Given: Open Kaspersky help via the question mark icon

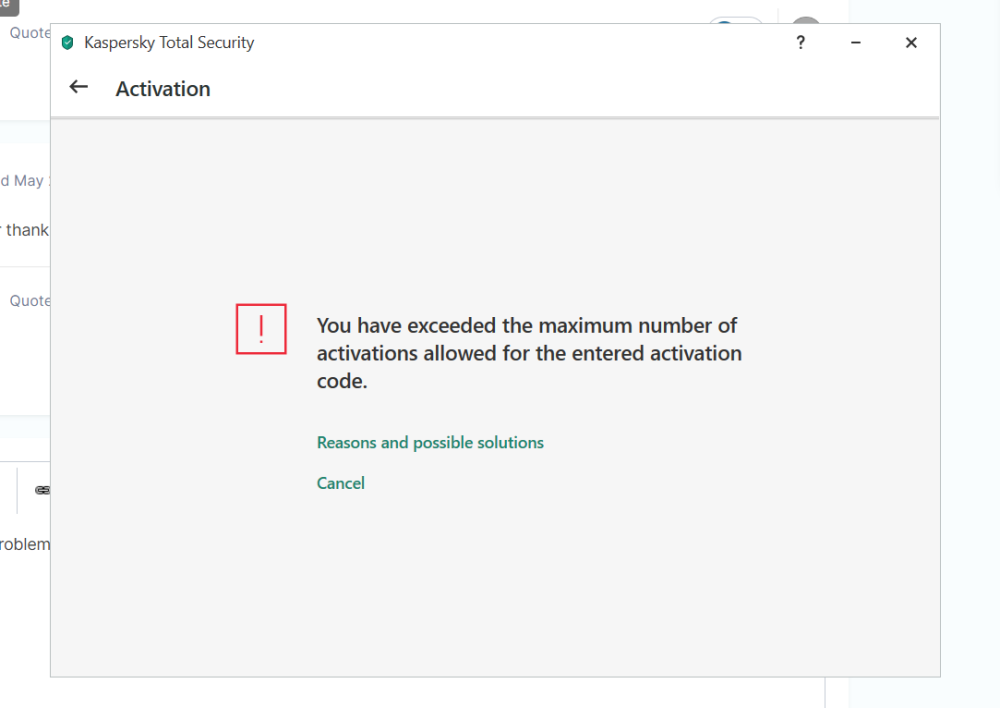Looking at the screenshot, I should tap(800, 43).
